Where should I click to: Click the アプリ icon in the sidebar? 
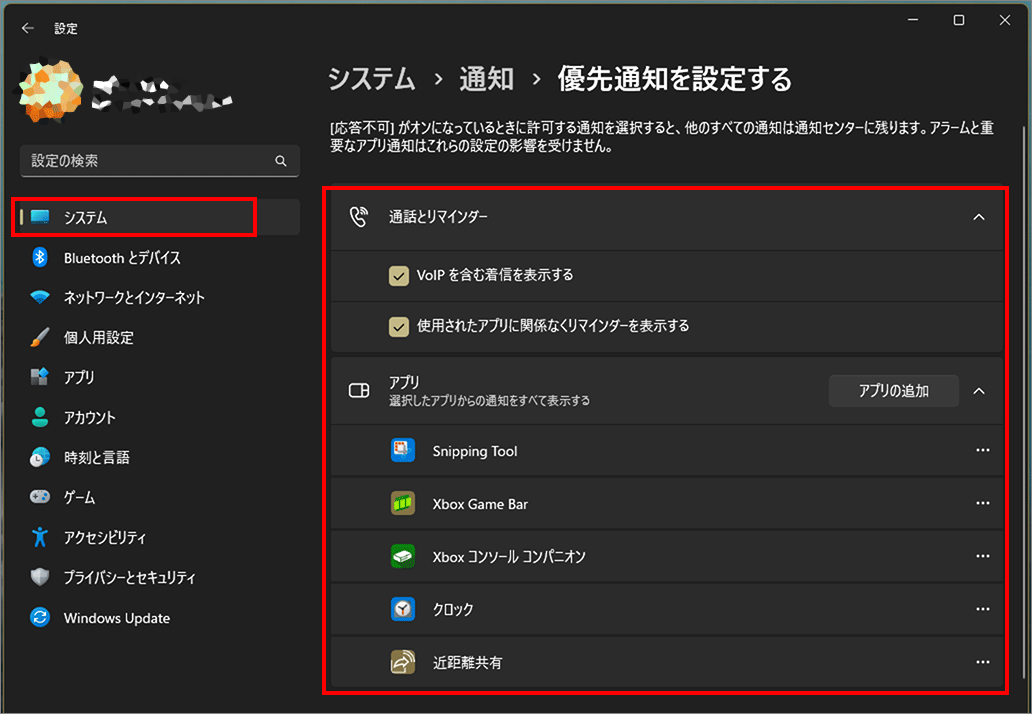tap(40, 377)
